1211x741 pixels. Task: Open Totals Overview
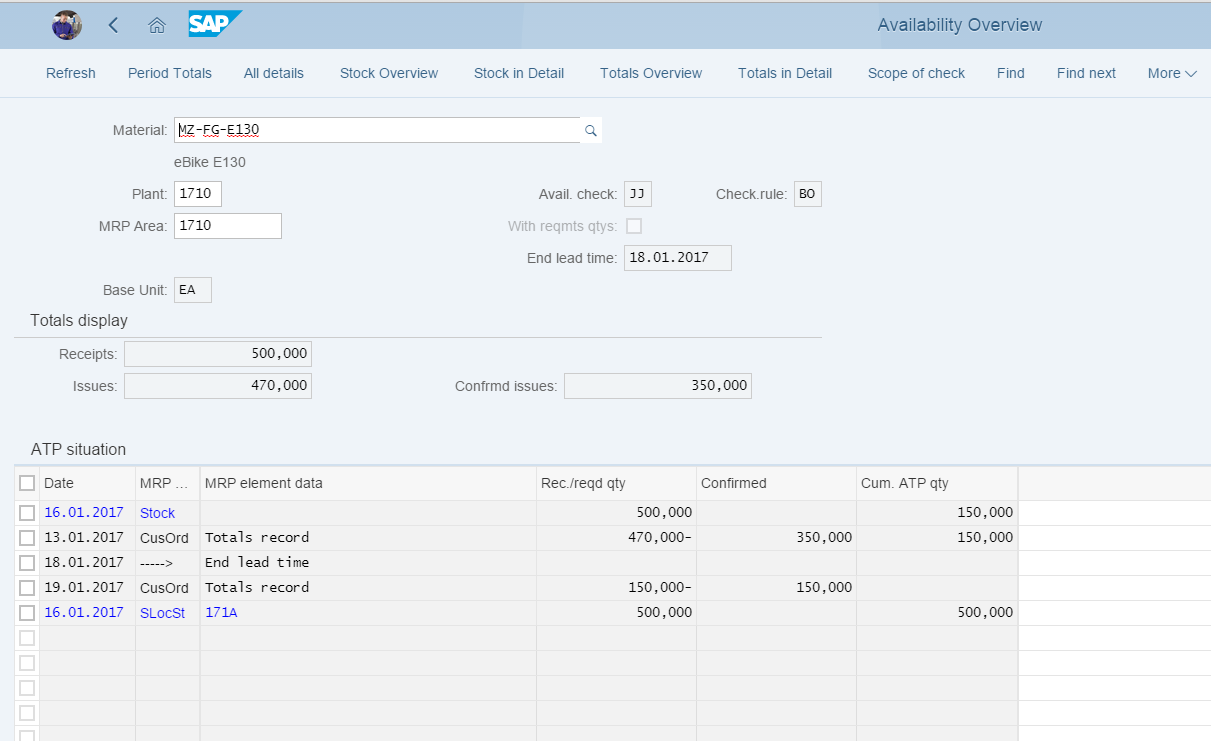tap(650, 72)
